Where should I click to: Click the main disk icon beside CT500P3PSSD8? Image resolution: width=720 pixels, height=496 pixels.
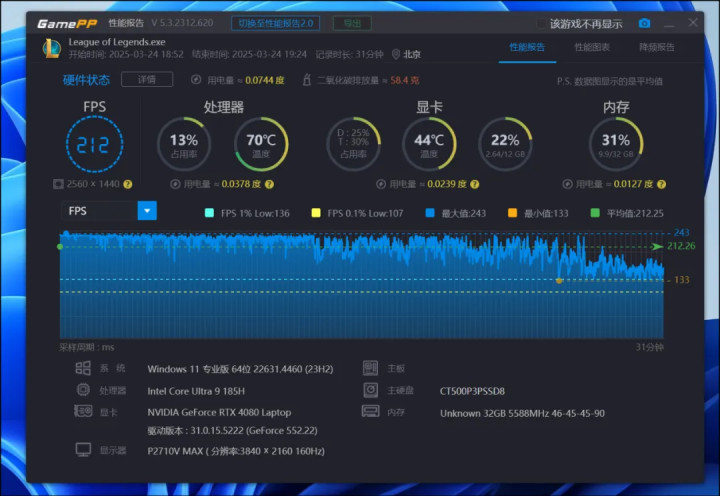tap(371, 390)
